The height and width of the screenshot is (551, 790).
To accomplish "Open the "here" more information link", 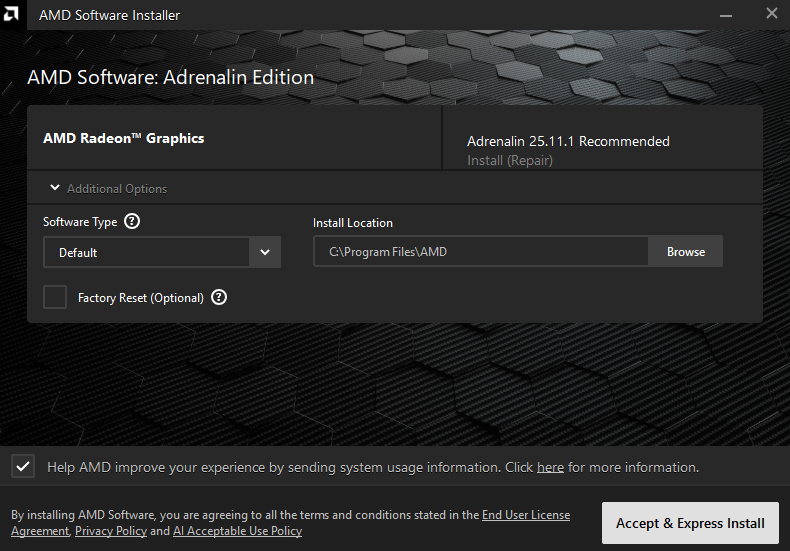I will 550,467.
